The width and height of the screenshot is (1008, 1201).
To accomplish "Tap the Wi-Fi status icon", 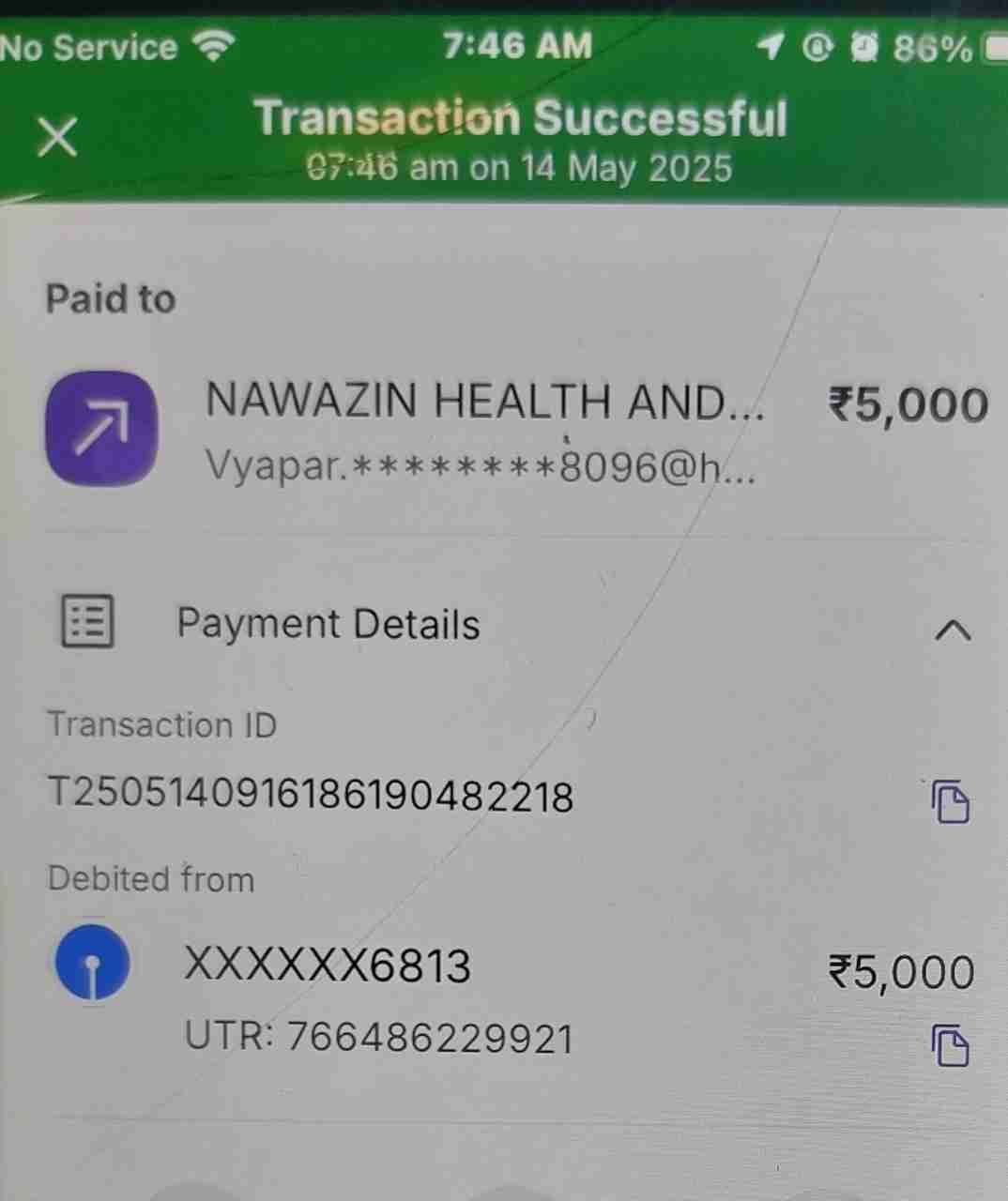I will point(214,46).
